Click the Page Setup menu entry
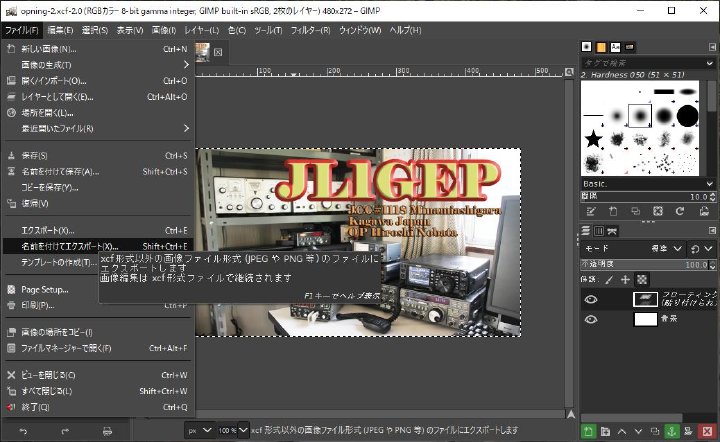720x442 pixels. tap(44, 290)
